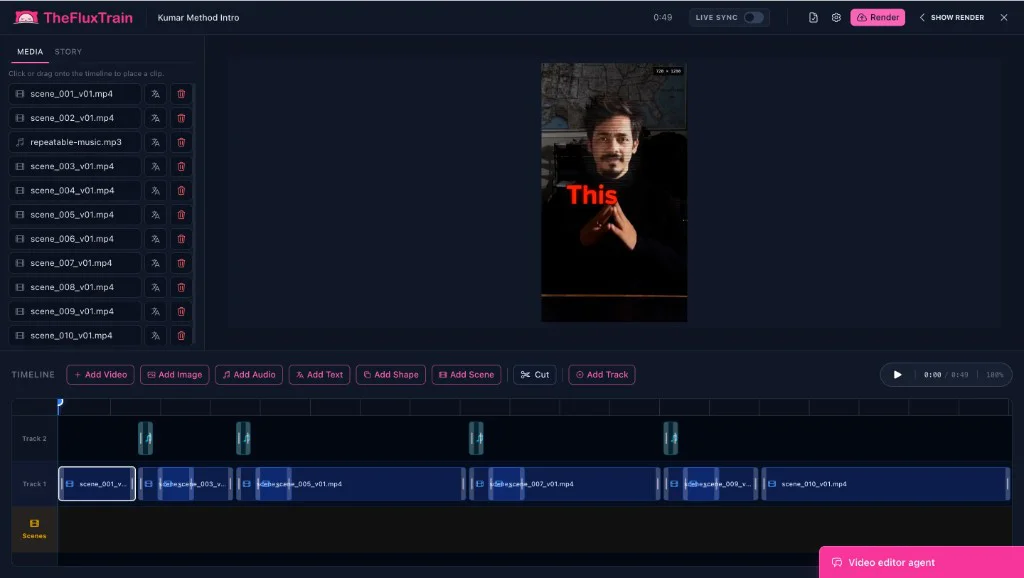
Task: Select scene_001 clip on Track 1
Action: point(97,484)
